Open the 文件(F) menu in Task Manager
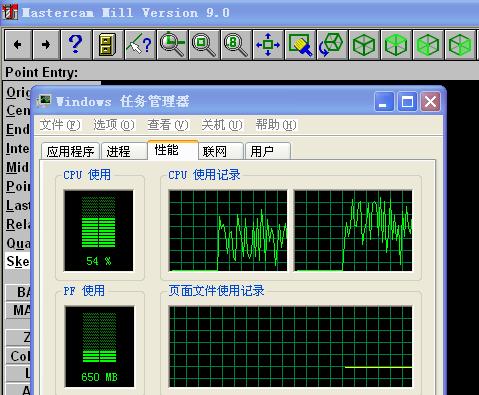 click(x=60, y=125)
